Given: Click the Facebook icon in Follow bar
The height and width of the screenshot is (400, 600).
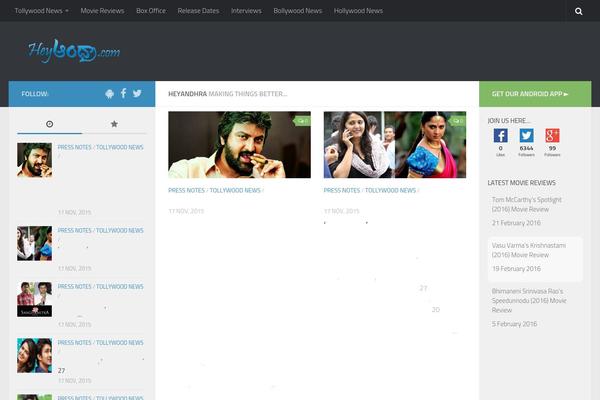Looking at the screenshot, I should pos(123,93).
